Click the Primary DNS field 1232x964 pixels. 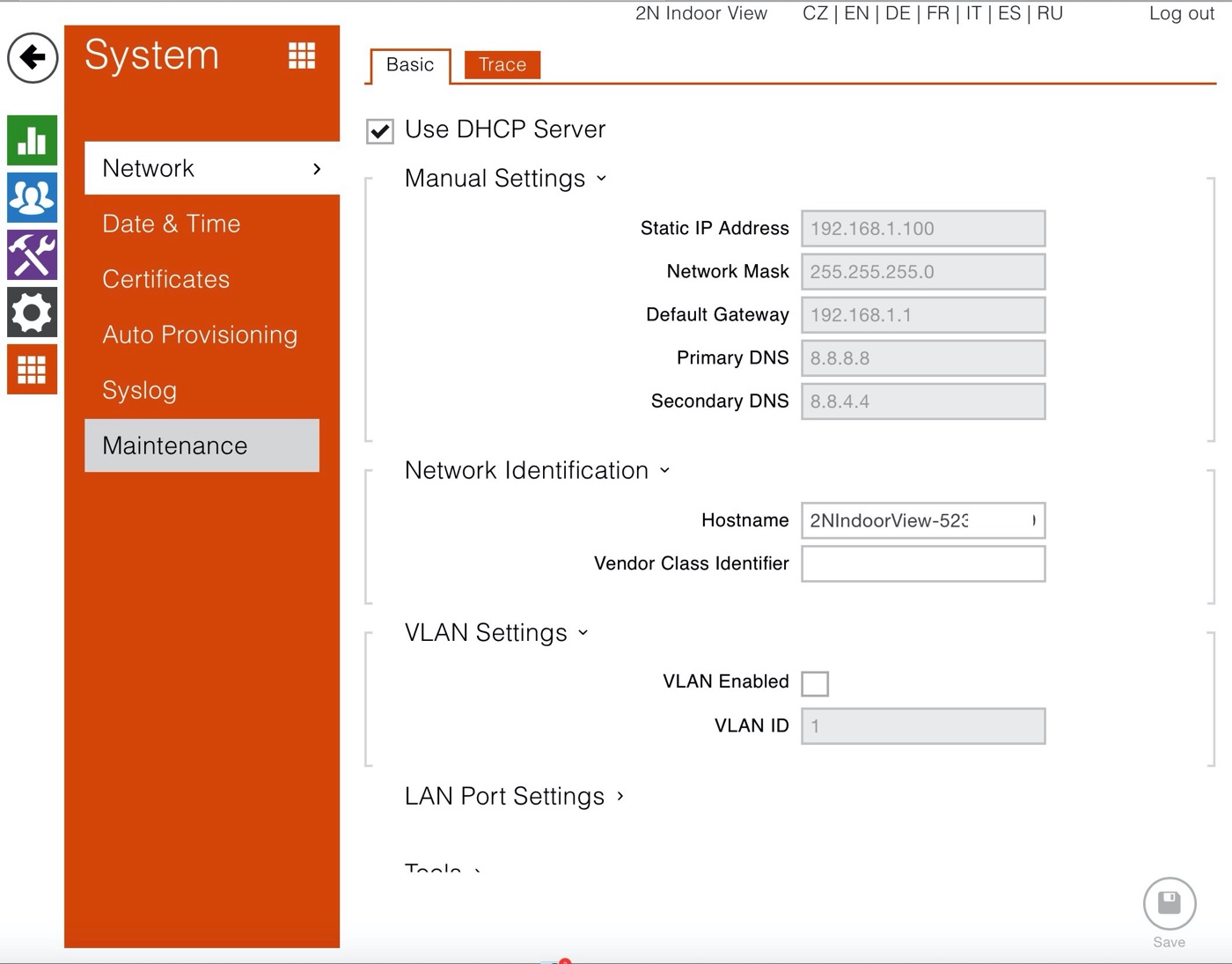923,358
